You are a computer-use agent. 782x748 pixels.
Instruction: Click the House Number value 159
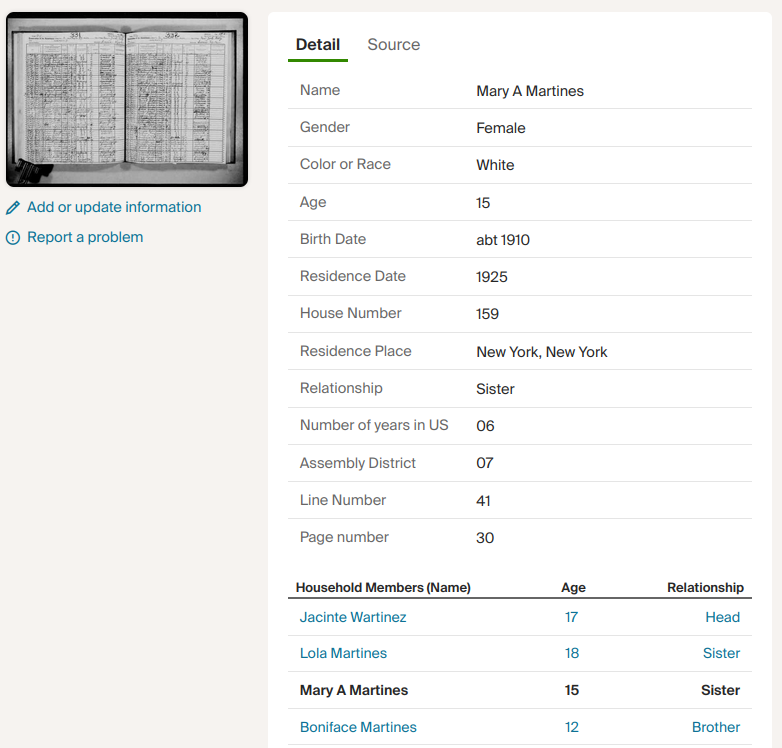[487, 314]
